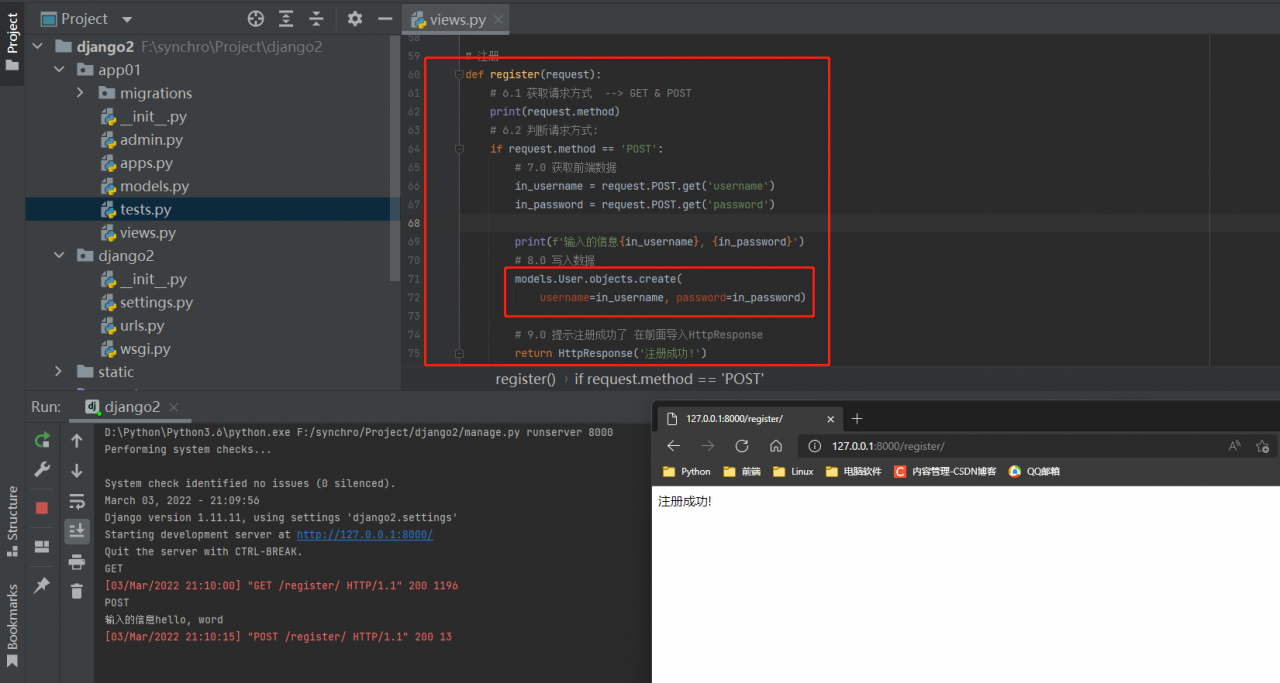Image resolution: width=1280 pixels, height=683 pixels.
Task: Click the print icon in Run panel
Action: (x=77, y=562)
